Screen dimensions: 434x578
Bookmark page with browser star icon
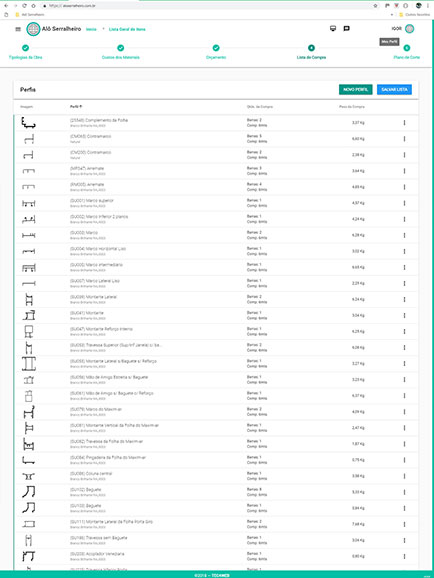coord(375,6)
